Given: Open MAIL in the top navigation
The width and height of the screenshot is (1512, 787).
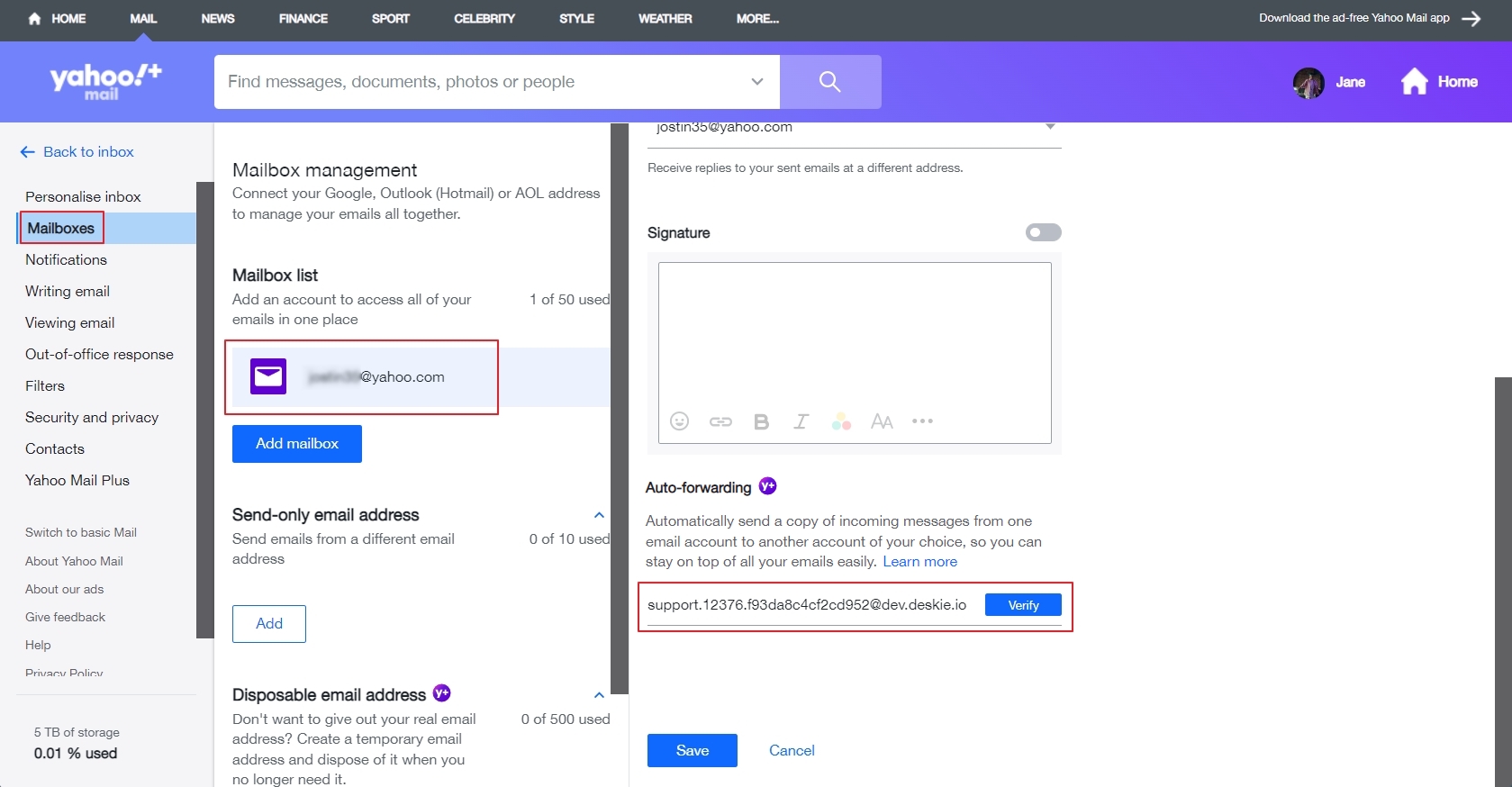Looking at the screenshot, I should (x=143, y=19).
